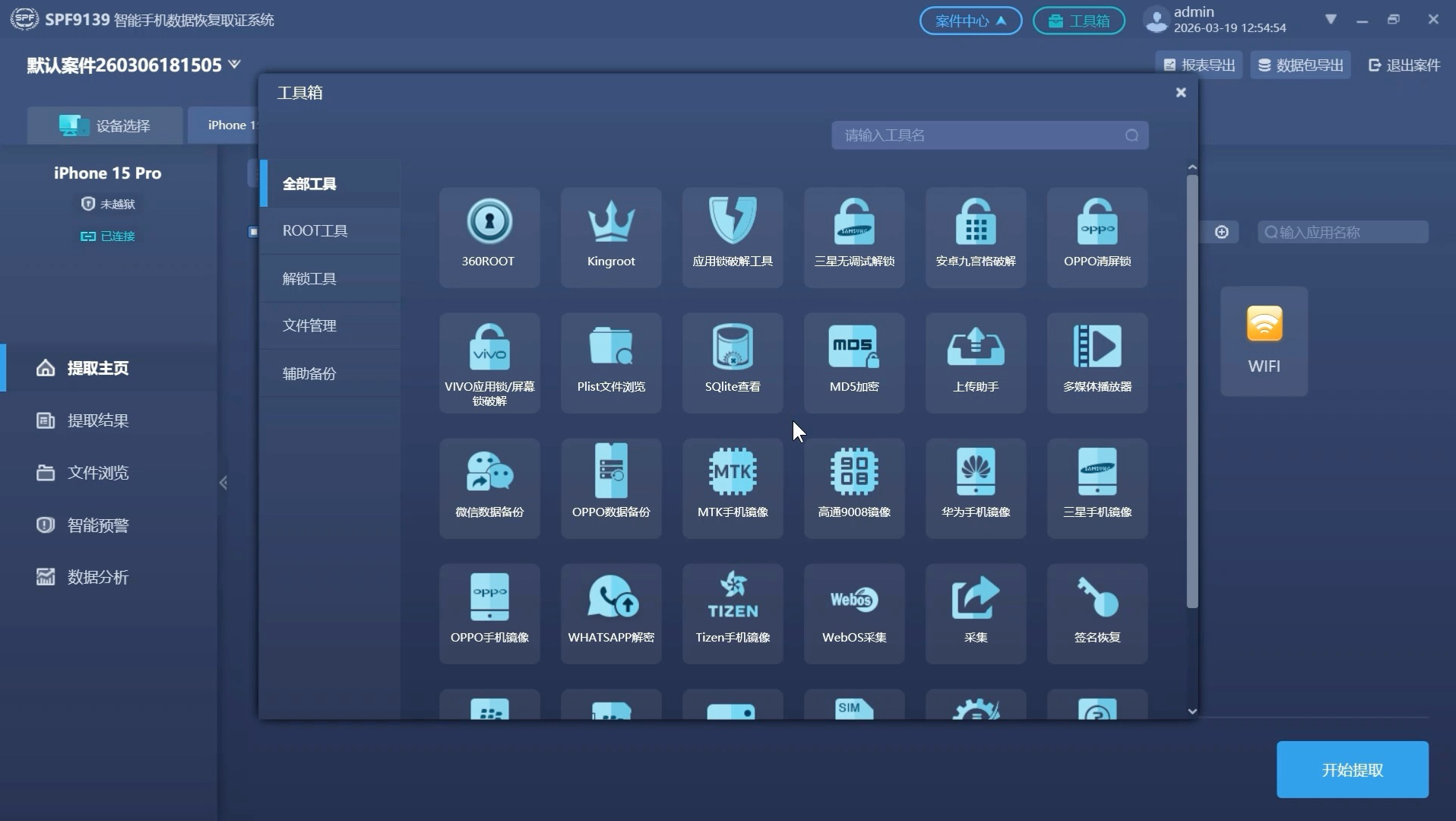
Task: Open 应用锁破解工具 tool
Action: [x=733, y=237]
